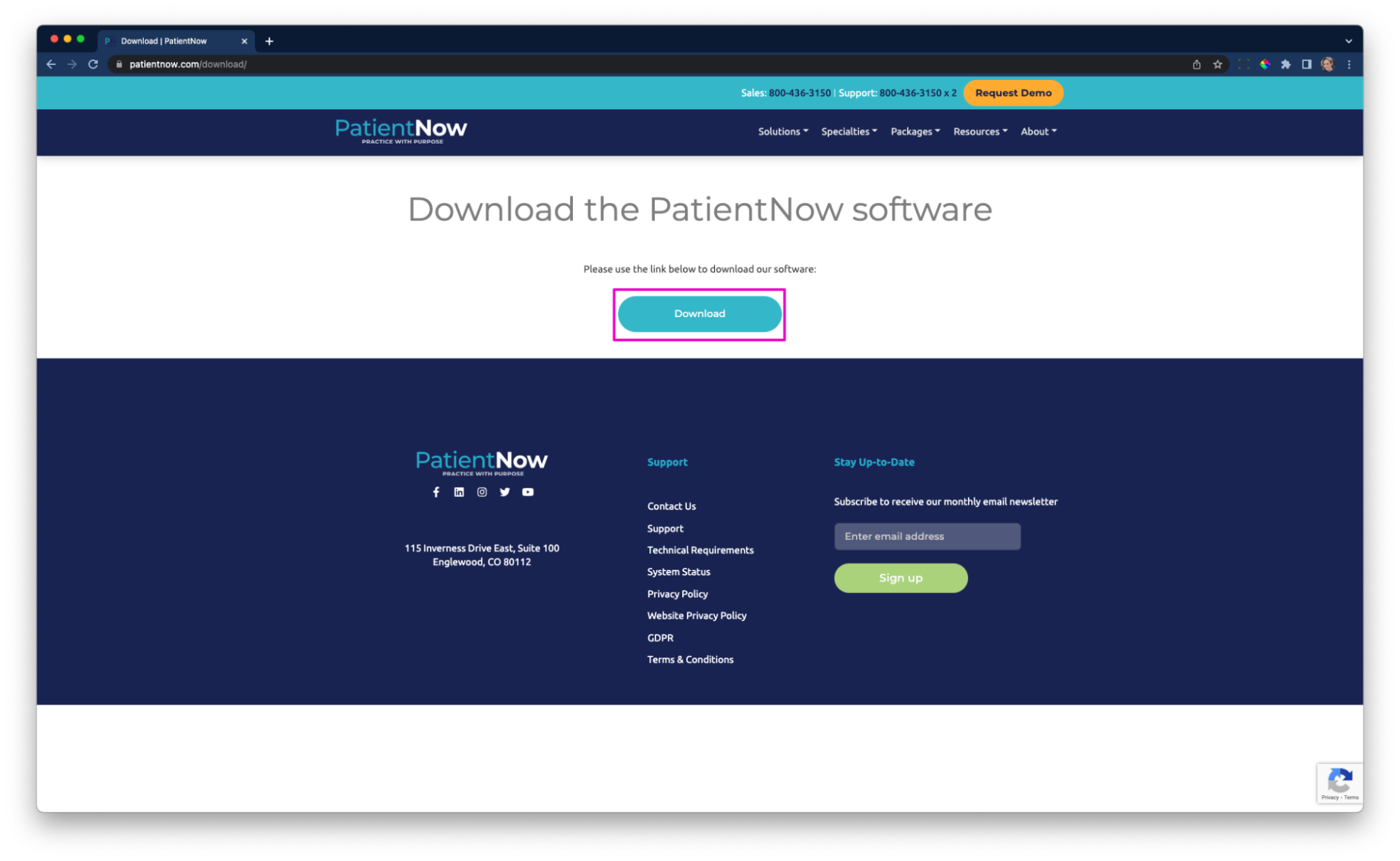This screenshot has width=1400, height=861.
Task: Expand the Resources dropdown
Action: (979, 132)
